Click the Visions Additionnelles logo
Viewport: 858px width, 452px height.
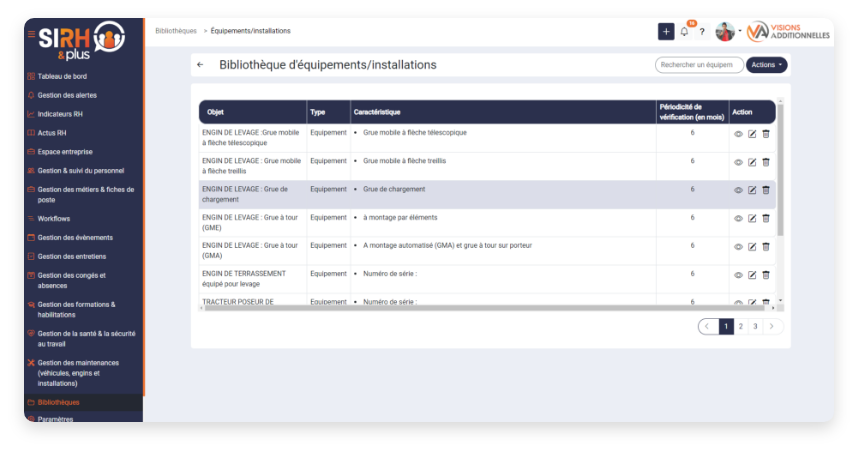coord(789,32)
